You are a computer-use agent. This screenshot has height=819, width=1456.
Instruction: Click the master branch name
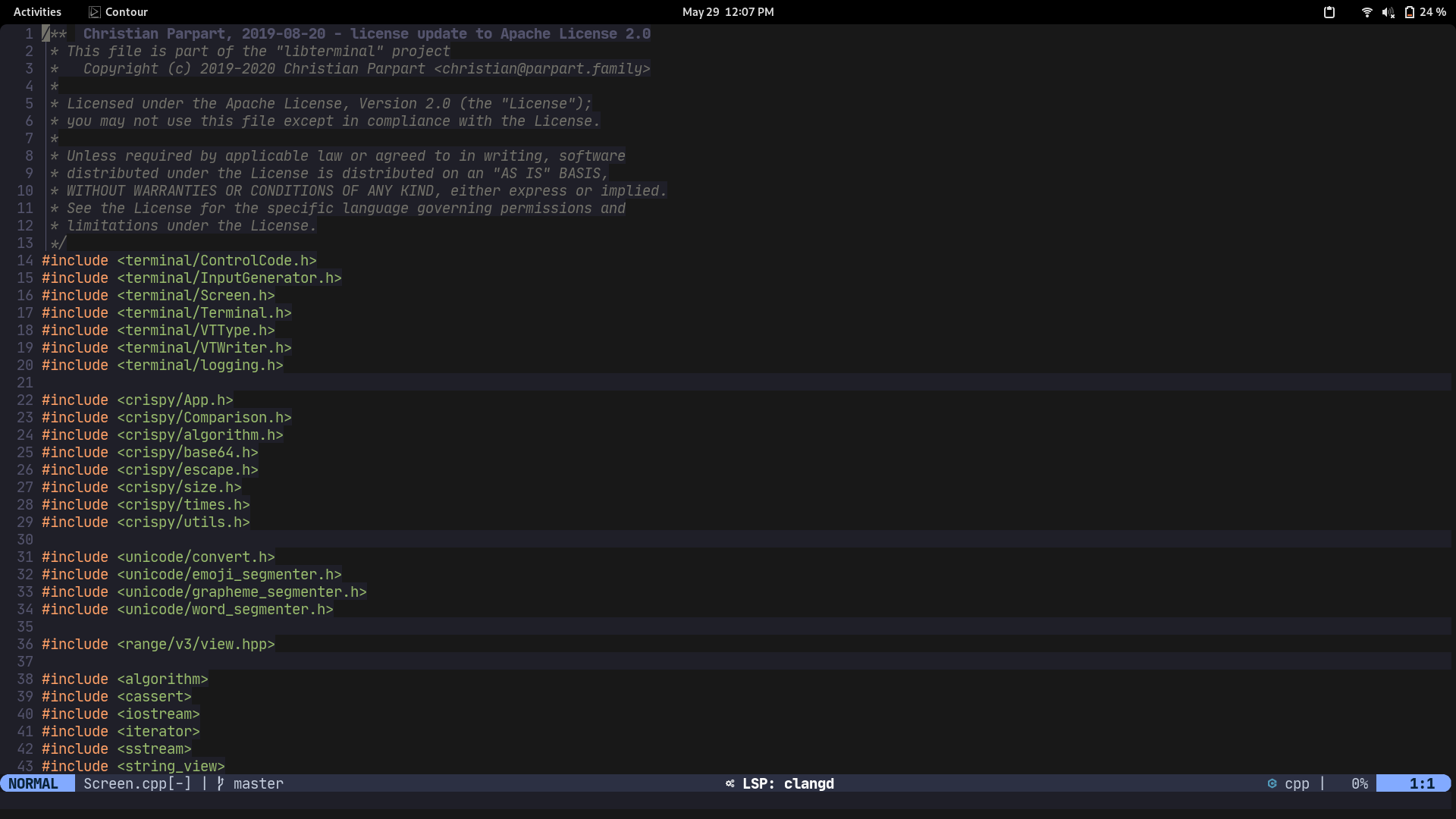click(259, 783)
